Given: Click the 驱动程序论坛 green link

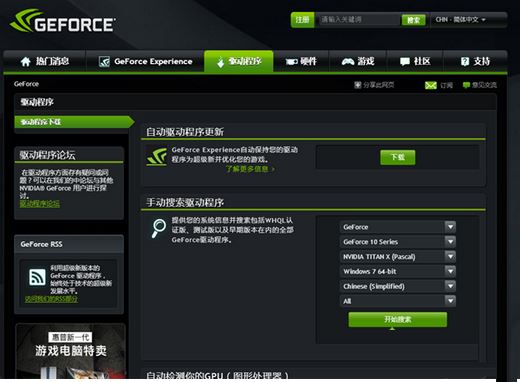Looking at the screenshot, I should (40, 204).
